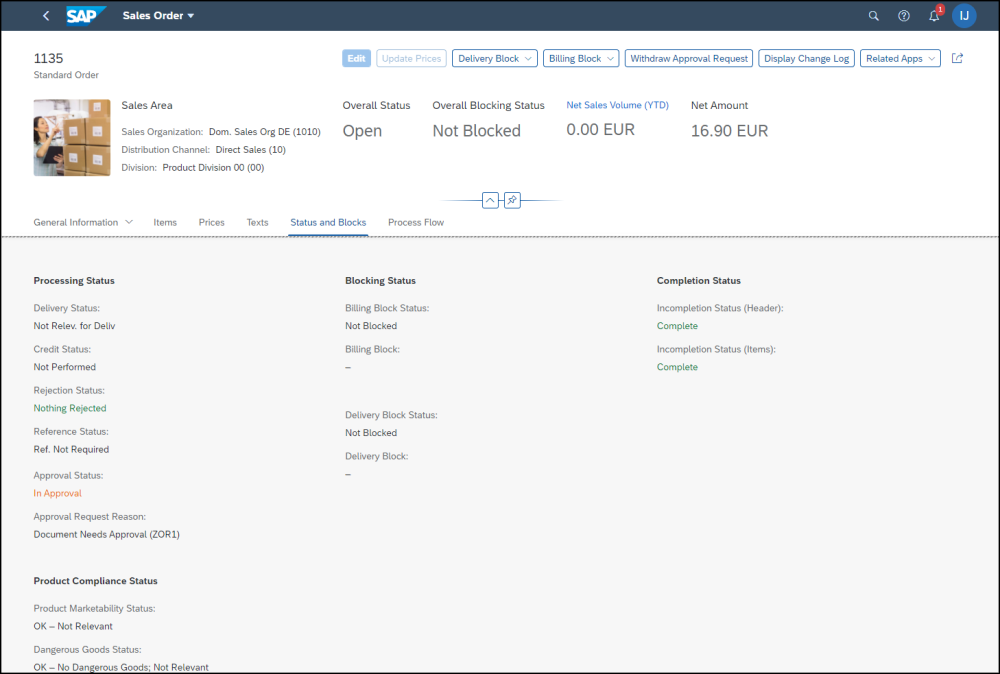This screenshot has width=1000, height=674.
Task: Open the help question mark icon
Action: (x=904, y=16)
